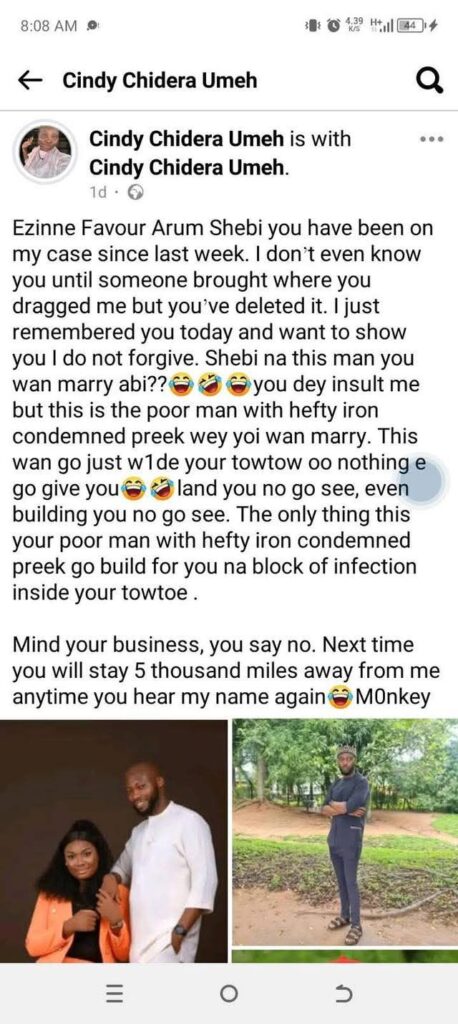458x1024 pixels.
Task: Open Cindy Chidera Umeh profile picture
Action: coord(46,152)
